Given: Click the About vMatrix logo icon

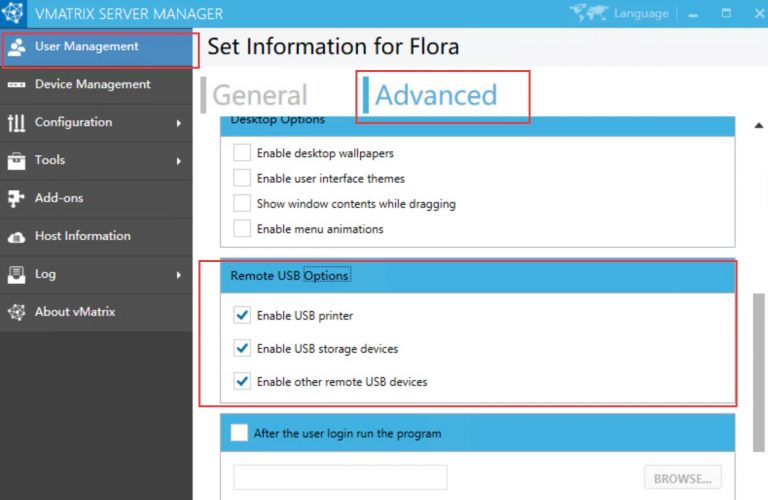Looking at the screenshot, I should [x=16, y=312].
